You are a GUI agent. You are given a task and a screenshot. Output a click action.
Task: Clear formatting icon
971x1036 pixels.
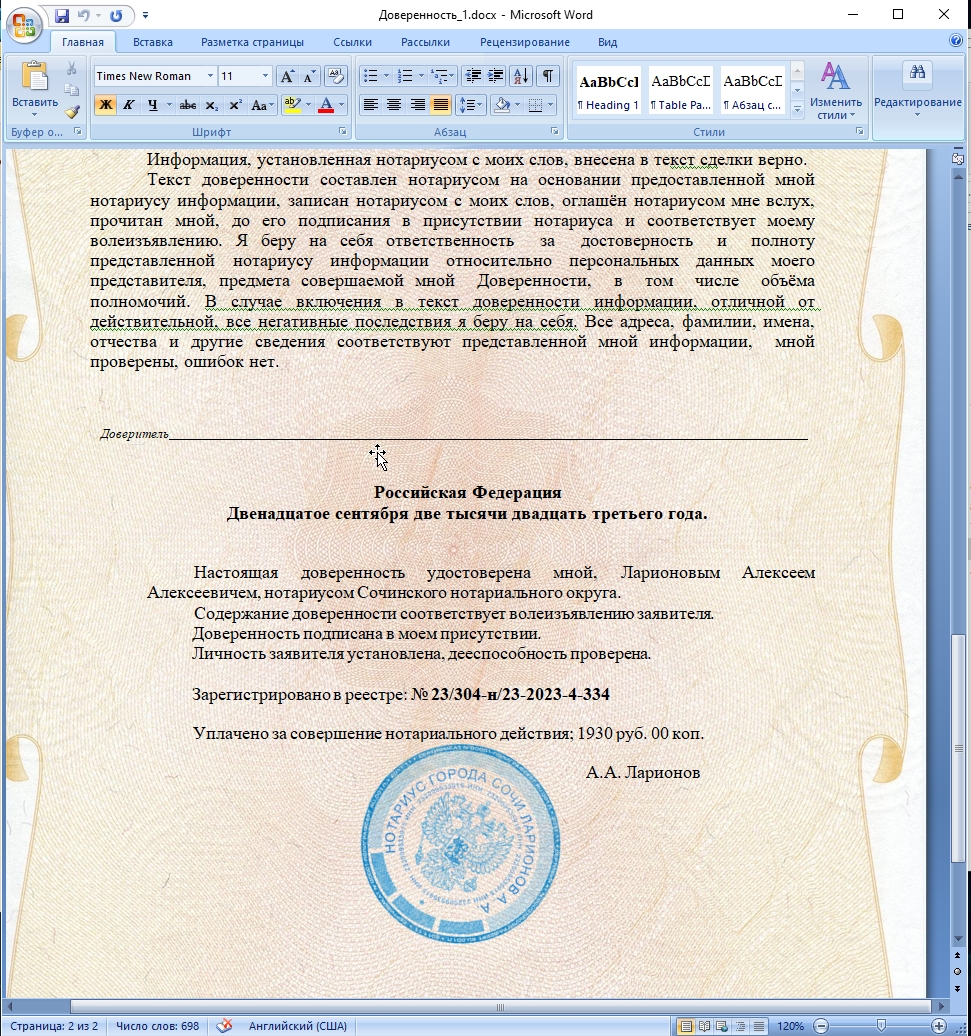pos(336,77)
